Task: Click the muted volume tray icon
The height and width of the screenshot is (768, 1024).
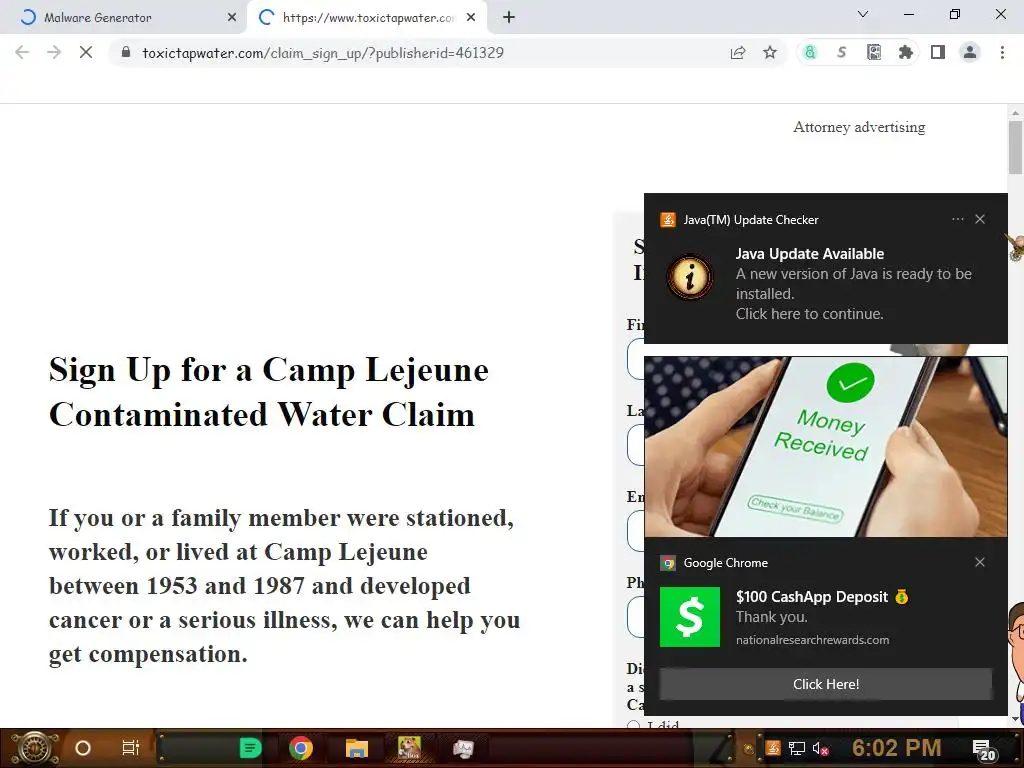Action: [821, 748]
